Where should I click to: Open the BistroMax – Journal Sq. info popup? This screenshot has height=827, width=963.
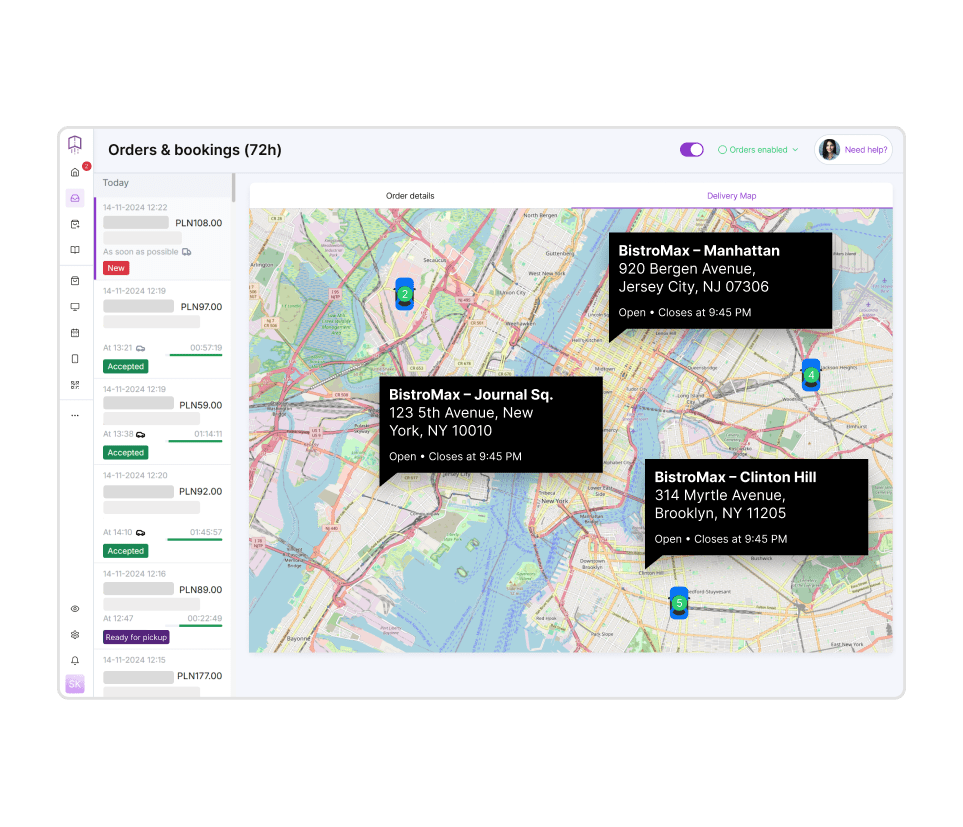[491, 424]
